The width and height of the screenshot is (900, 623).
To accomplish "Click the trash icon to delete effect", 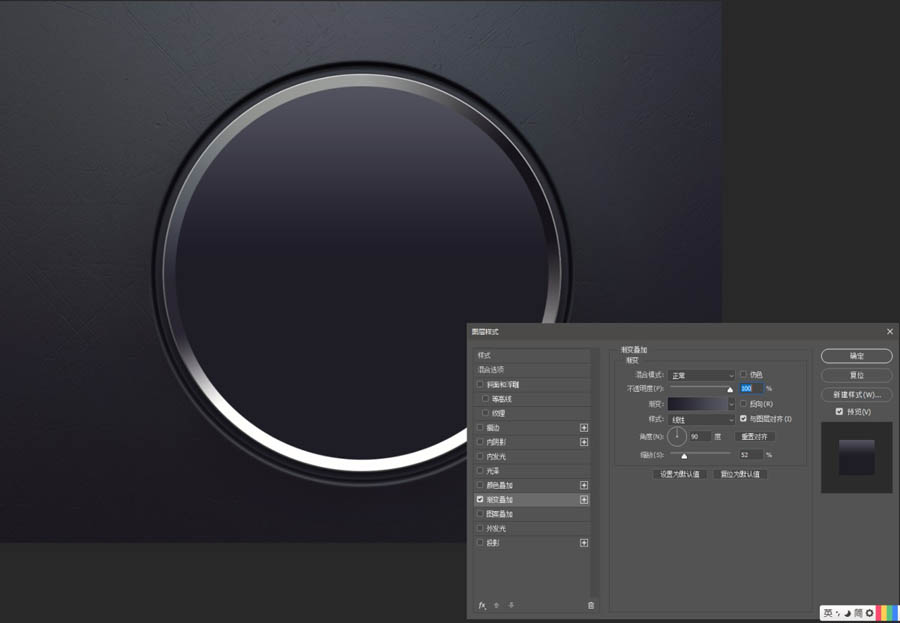I will click(591, 605).
